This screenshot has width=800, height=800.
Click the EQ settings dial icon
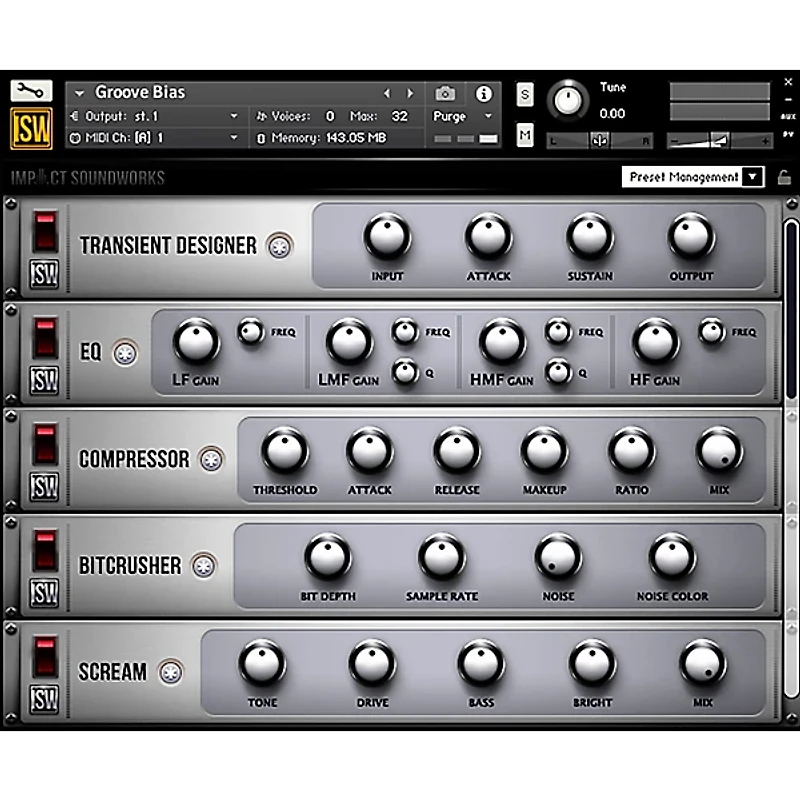click(125, 353)
